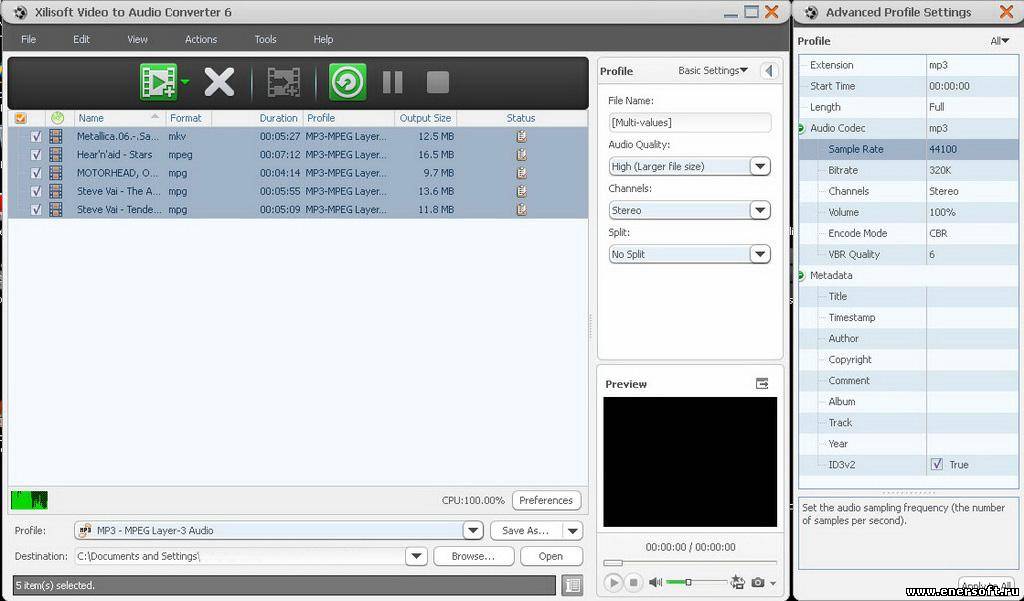Uncheck the Steve Vai - Tende... checkbox
Screen dimensions: 1024x601
(x=36, y=210)
